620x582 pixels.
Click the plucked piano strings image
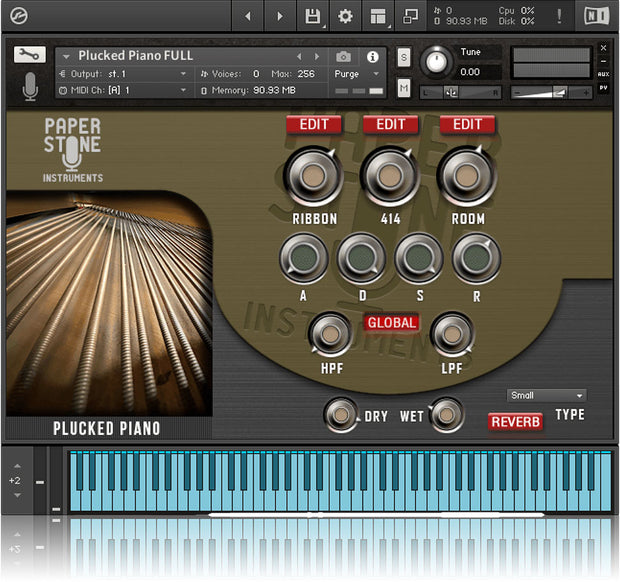[109, 303]
